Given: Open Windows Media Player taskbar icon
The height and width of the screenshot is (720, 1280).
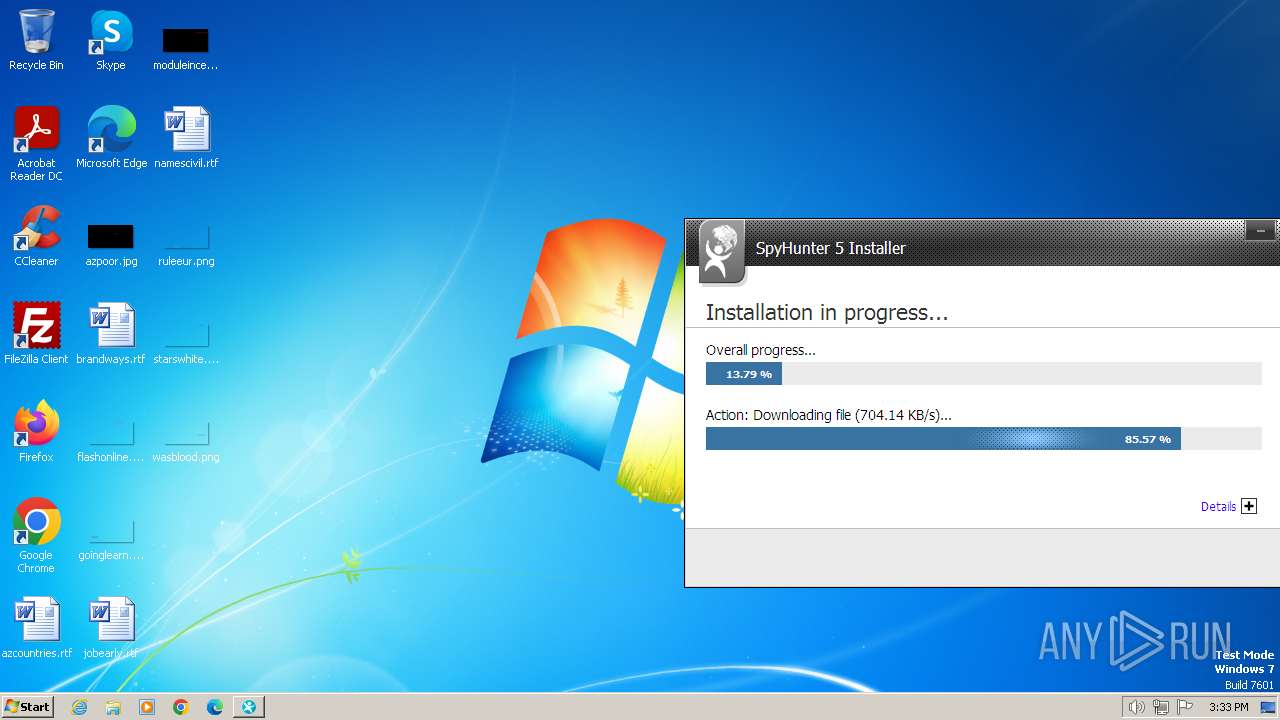Looking at the screenshot, I should pyautogui.click(x=147, y=707).
